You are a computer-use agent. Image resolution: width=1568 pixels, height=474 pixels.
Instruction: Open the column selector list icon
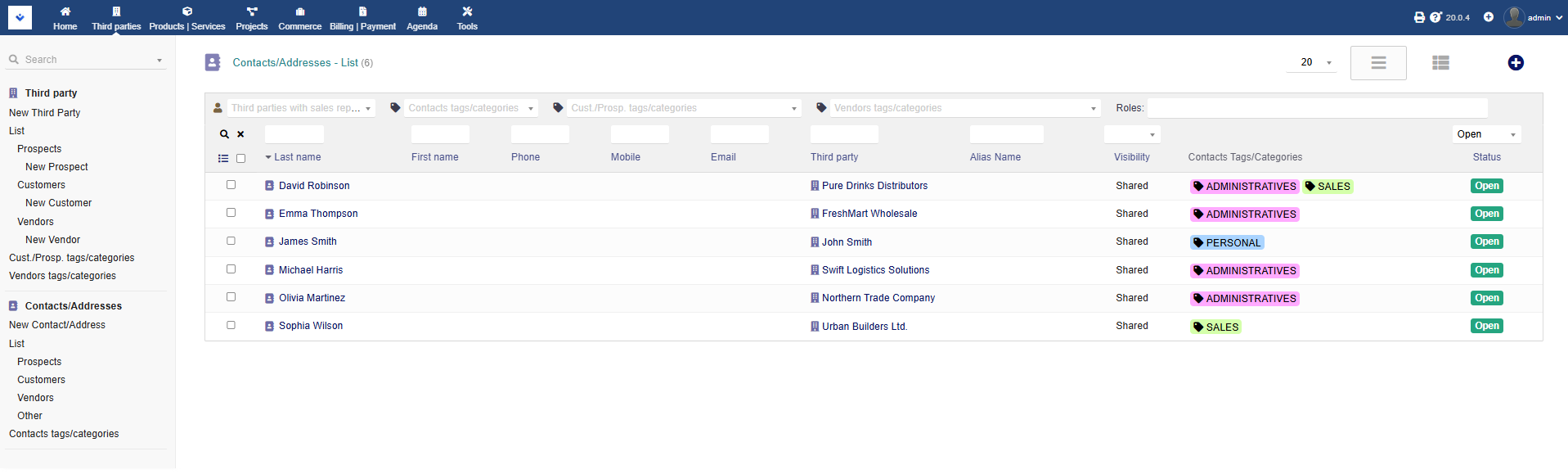(x=223, y=159)
